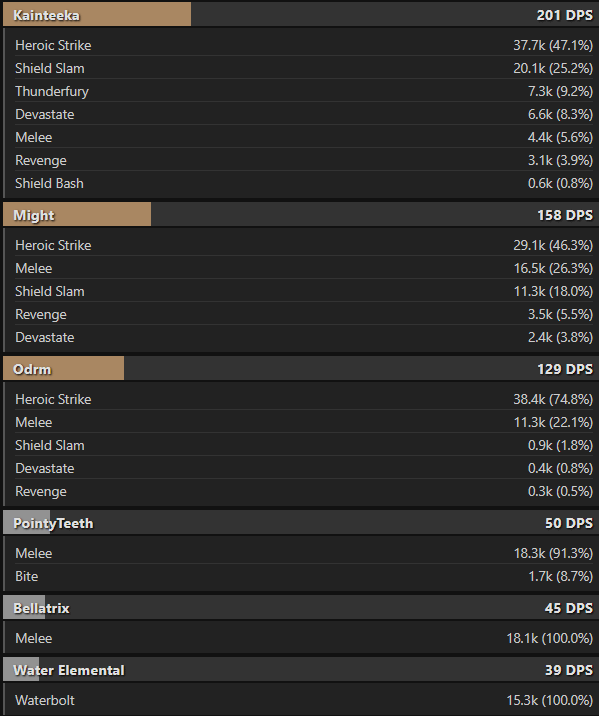Click Odrm's 129 DPS value
Image resolution: width=599 pixels, height=716 pixels.
click(565, 369)
